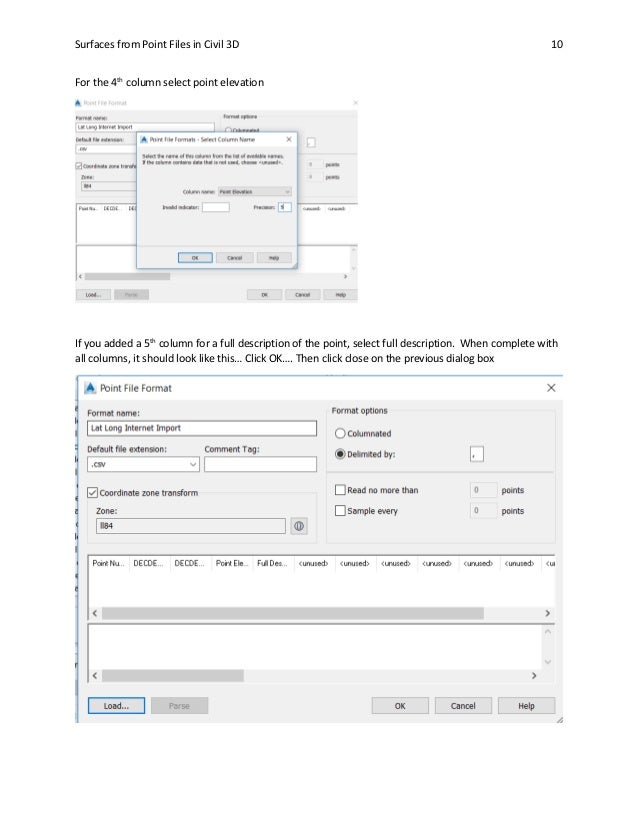Click the Zone ll84 field
The image size is (638, 826).
[x=191, y=526]
